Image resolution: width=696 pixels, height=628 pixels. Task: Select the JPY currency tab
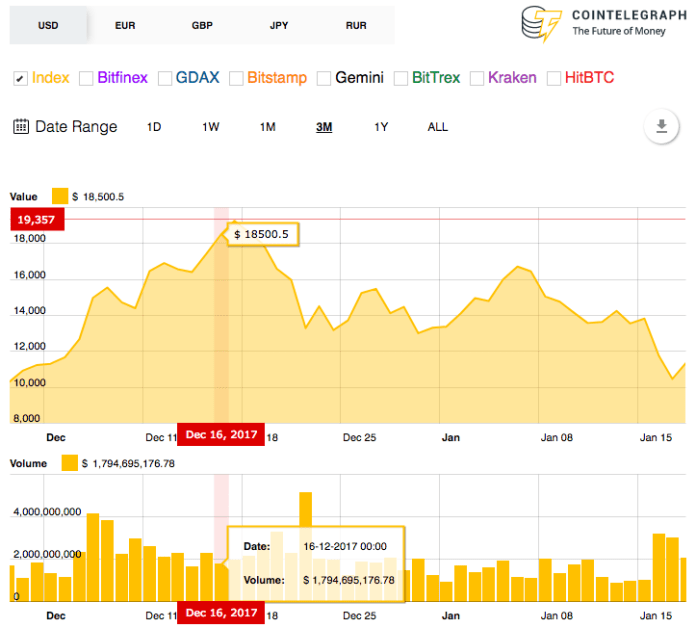279,25
